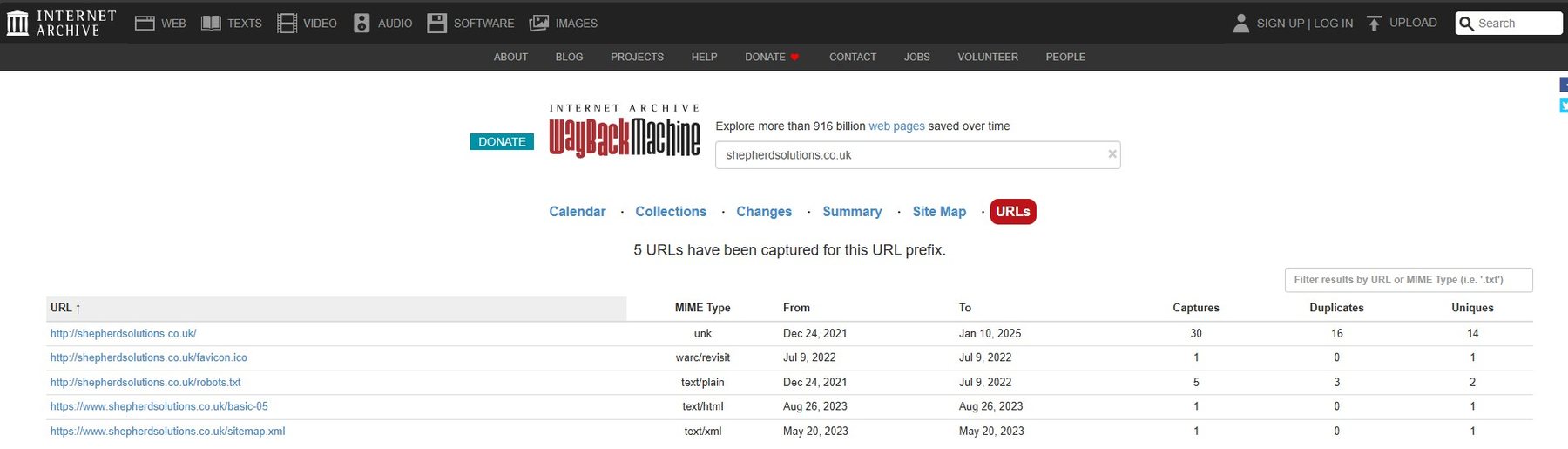Open the Texts book icon

(x=211, y=24)
